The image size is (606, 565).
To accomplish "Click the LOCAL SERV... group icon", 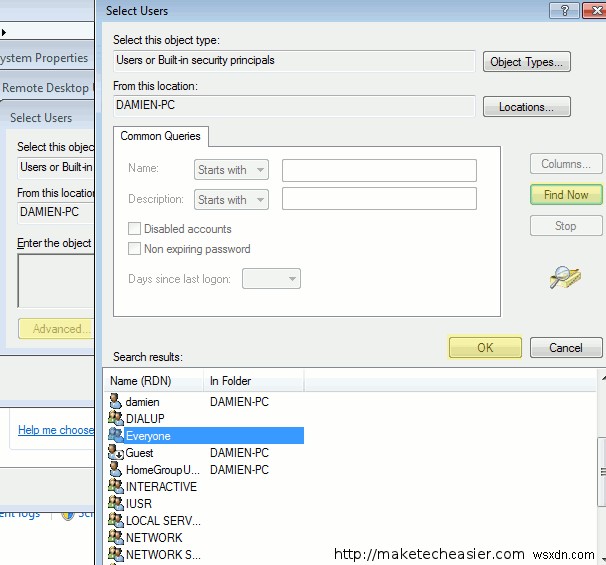I will [116, 520].
